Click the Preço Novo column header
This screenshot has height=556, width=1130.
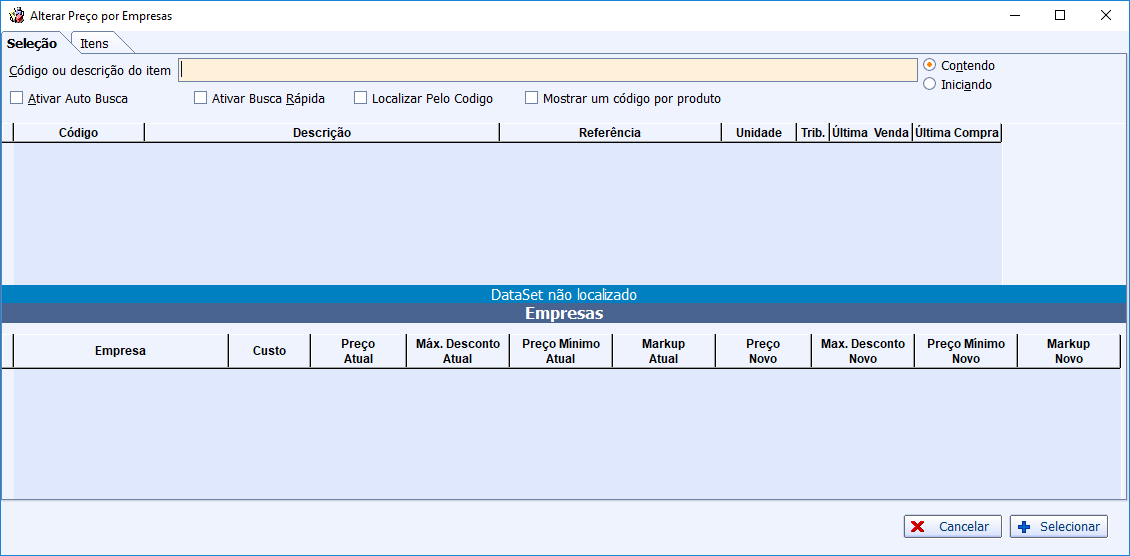point(762,351)
